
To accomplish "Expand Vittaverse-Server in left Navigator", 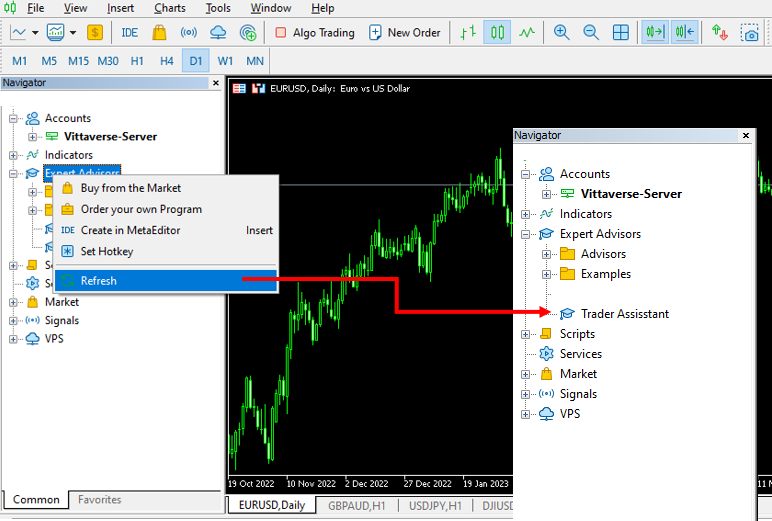I will pos(32,137).
